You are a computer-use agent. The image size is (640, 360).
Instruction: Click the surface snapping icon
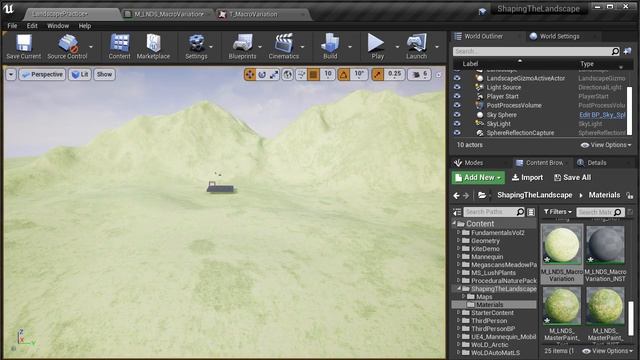pyautogui.click(x=301, y=74)
